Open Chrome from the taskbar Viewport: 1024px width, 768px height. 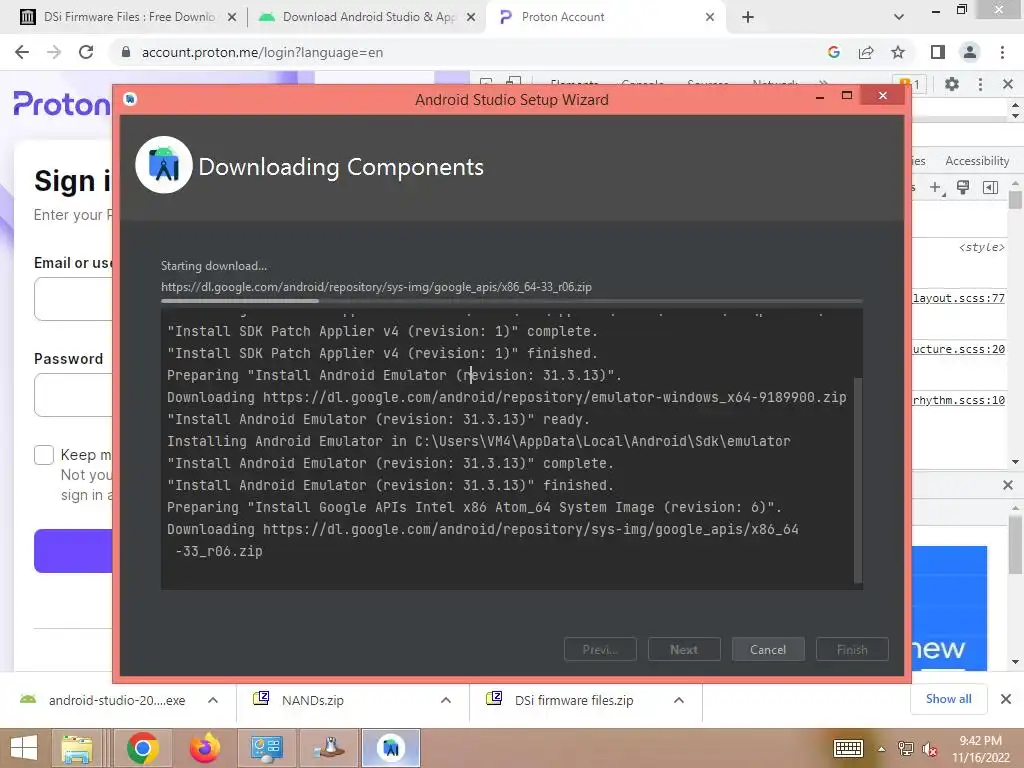142,748
